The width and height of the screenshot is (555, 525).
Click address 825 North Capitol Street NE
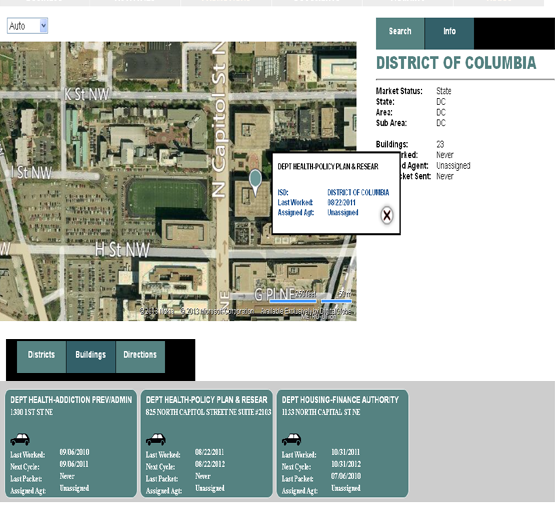pos(208,412)
